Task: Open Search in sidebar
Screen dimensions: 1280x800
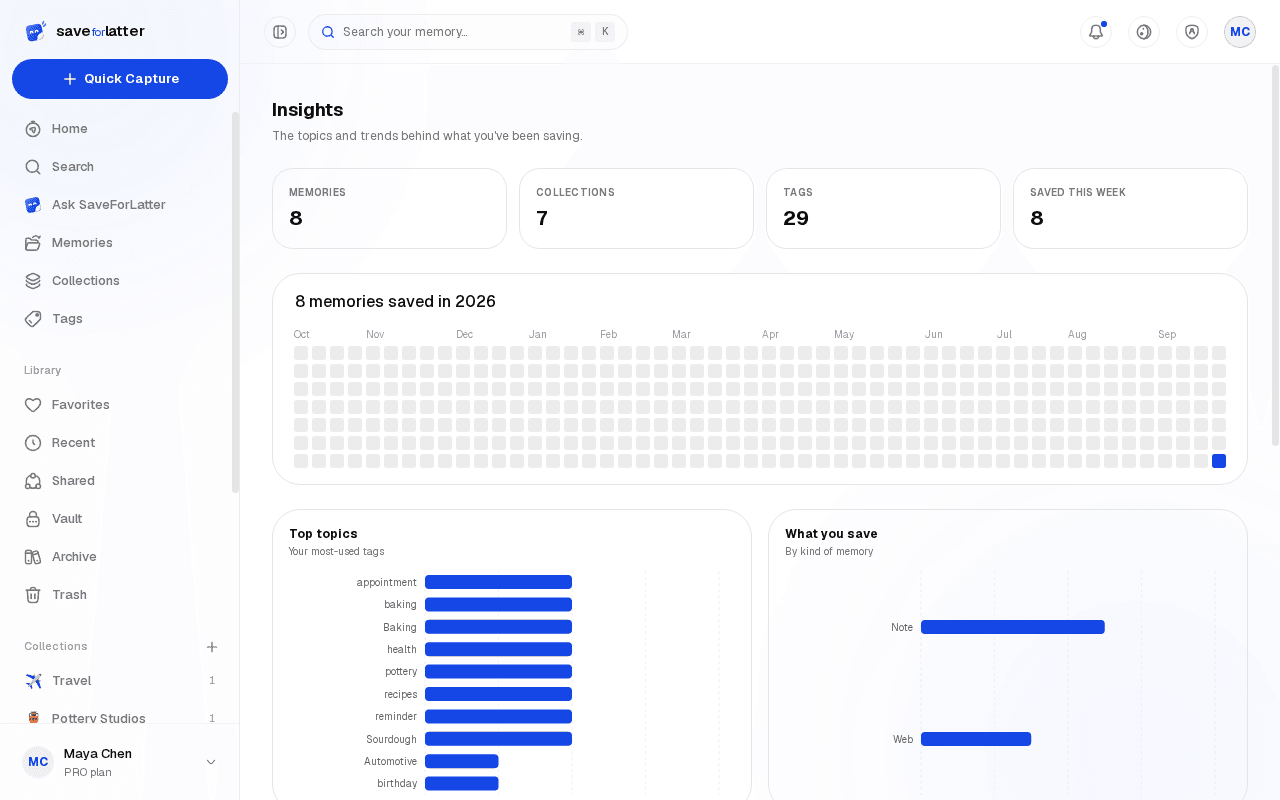Action: (120, 167)
